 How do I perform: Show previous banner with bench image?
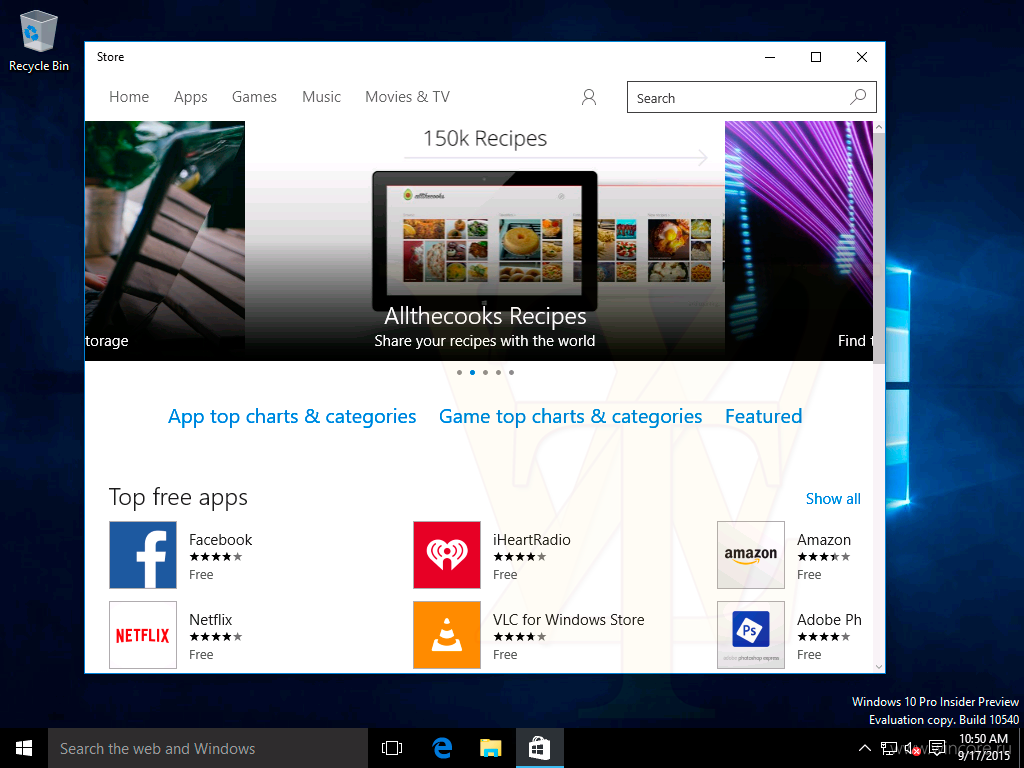tap(165, 240)
